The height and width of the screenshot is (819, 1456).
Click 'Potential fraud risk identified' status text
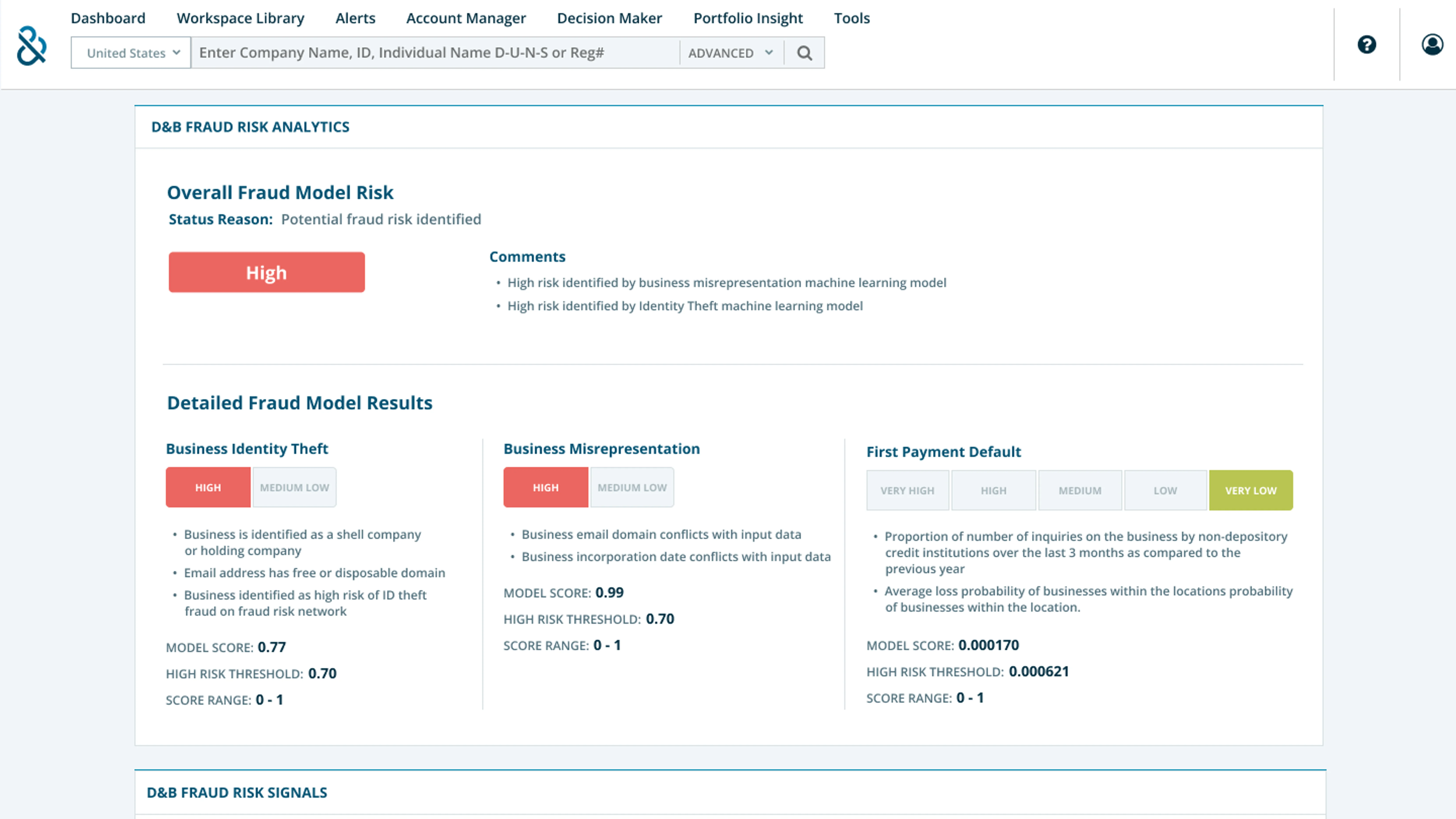pos(381,219)
